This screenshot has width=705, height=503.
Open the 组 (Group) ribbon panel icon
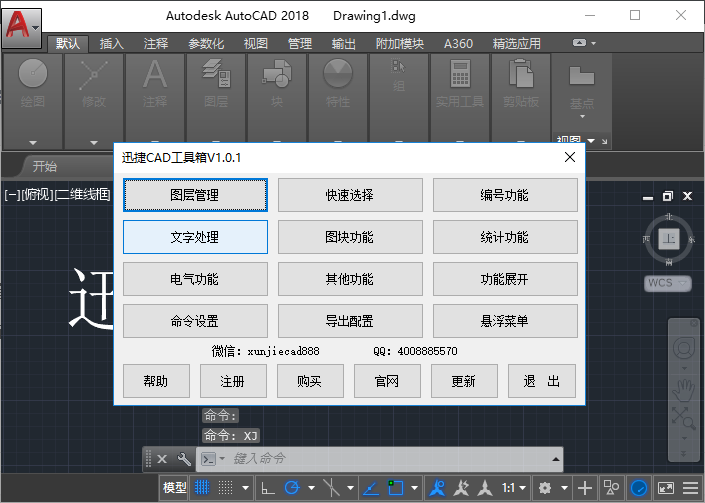tap(398, 67)
